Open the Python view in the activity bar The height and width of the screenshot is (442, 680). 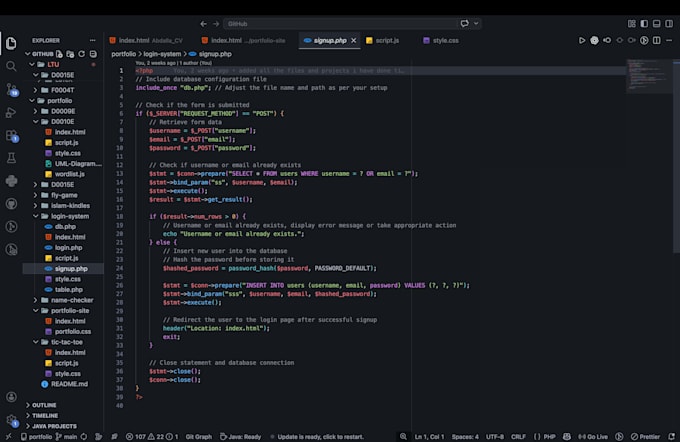pos(11,180)
